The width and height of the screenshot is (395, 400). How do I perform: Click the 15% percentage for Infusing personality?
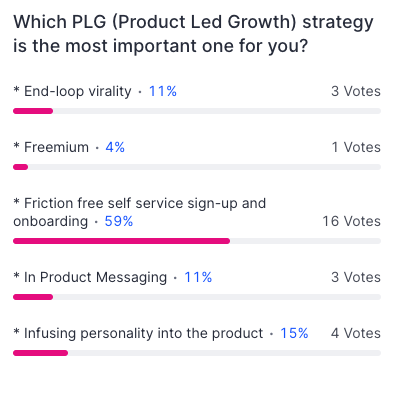click(294, 333)
